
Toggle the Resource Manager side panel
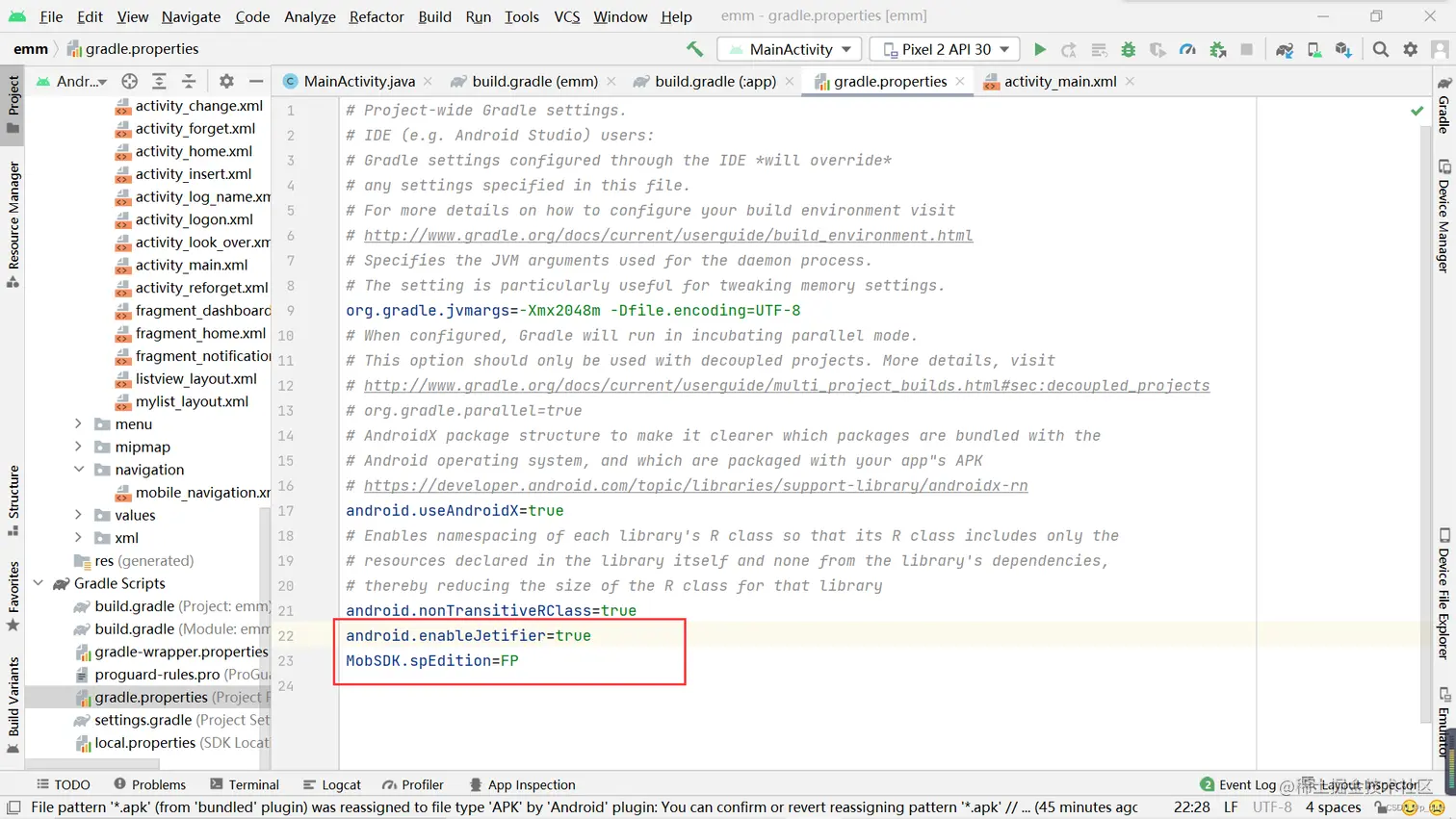13,224
